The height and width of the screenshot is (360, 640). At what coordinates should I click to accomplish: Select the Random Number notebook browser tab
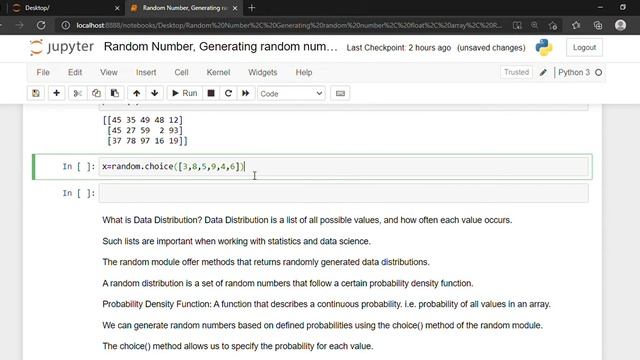pos(184,8)
